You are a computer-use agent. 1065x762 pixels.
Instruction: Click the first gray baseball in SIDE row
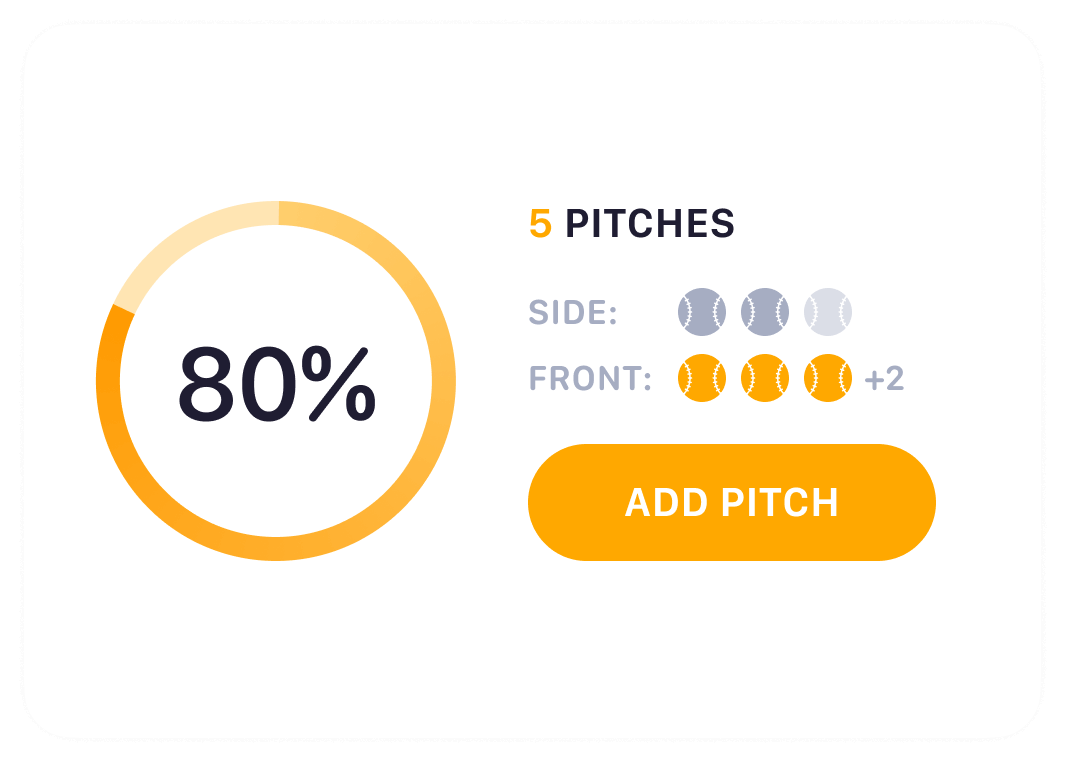(701, 312)
